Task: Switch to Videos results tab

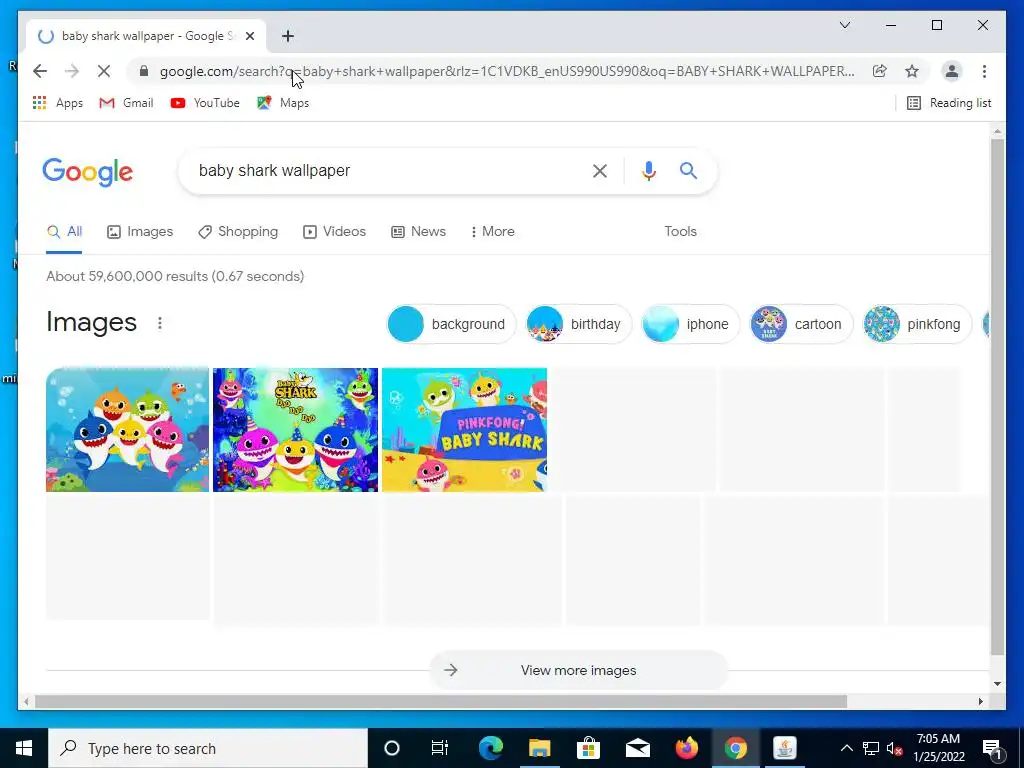Action: point(334,232)
